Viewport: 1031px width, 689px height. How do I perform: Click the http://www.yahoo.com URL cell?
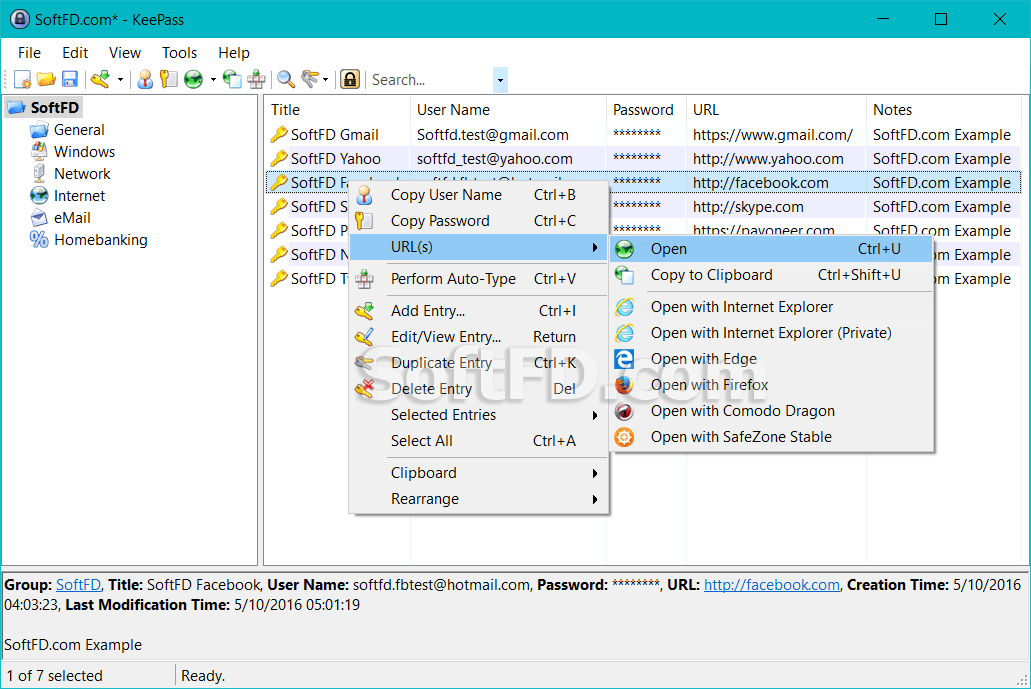coord(768,158)
